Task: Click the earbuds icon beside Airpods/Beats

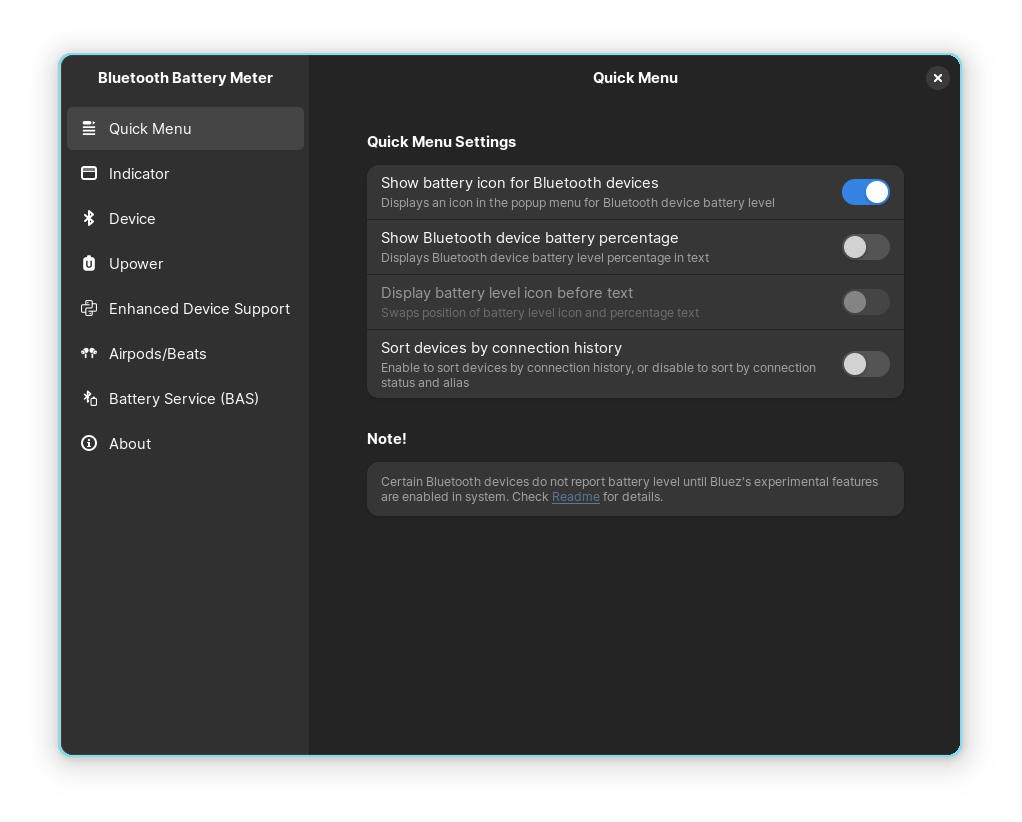Action: (x=89, y=353)
